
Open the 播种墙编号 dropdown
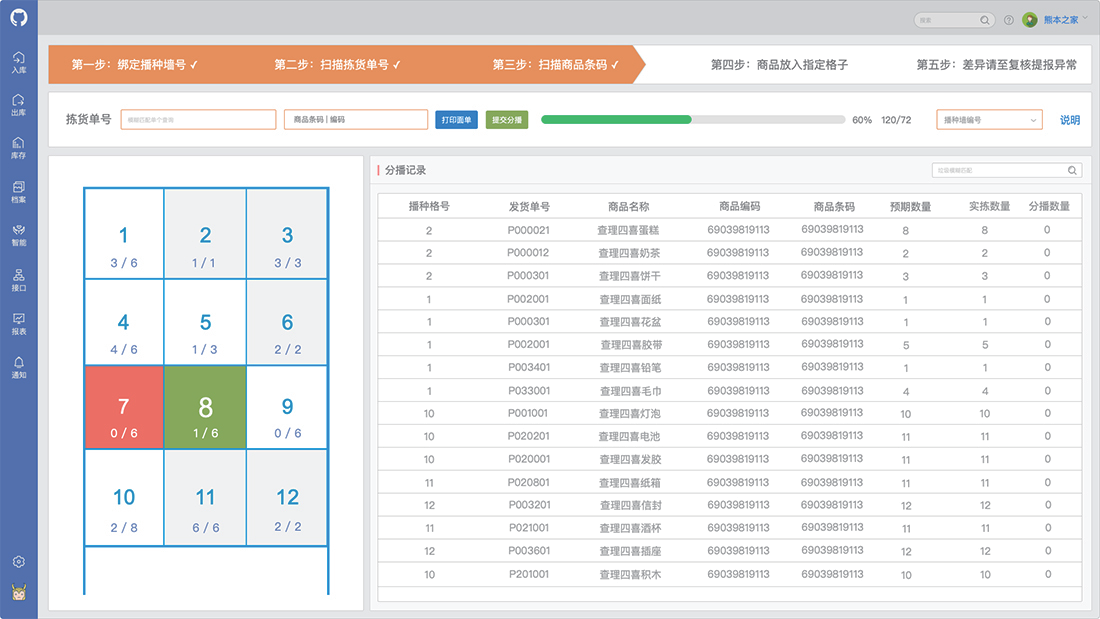coord(989,120)
